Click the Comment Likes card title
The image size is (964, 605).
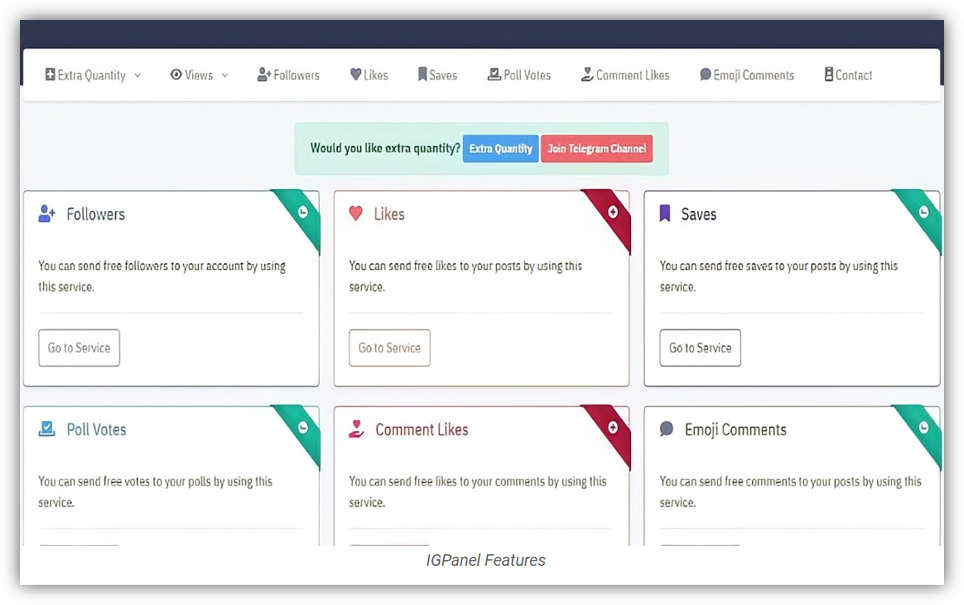click(x=422, y=429)
